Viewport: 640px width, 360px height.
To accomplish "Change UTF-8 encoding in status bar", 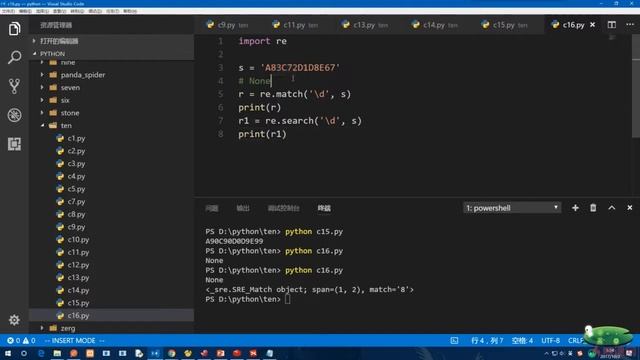I will pyautogui.click(x=551, y=340).
